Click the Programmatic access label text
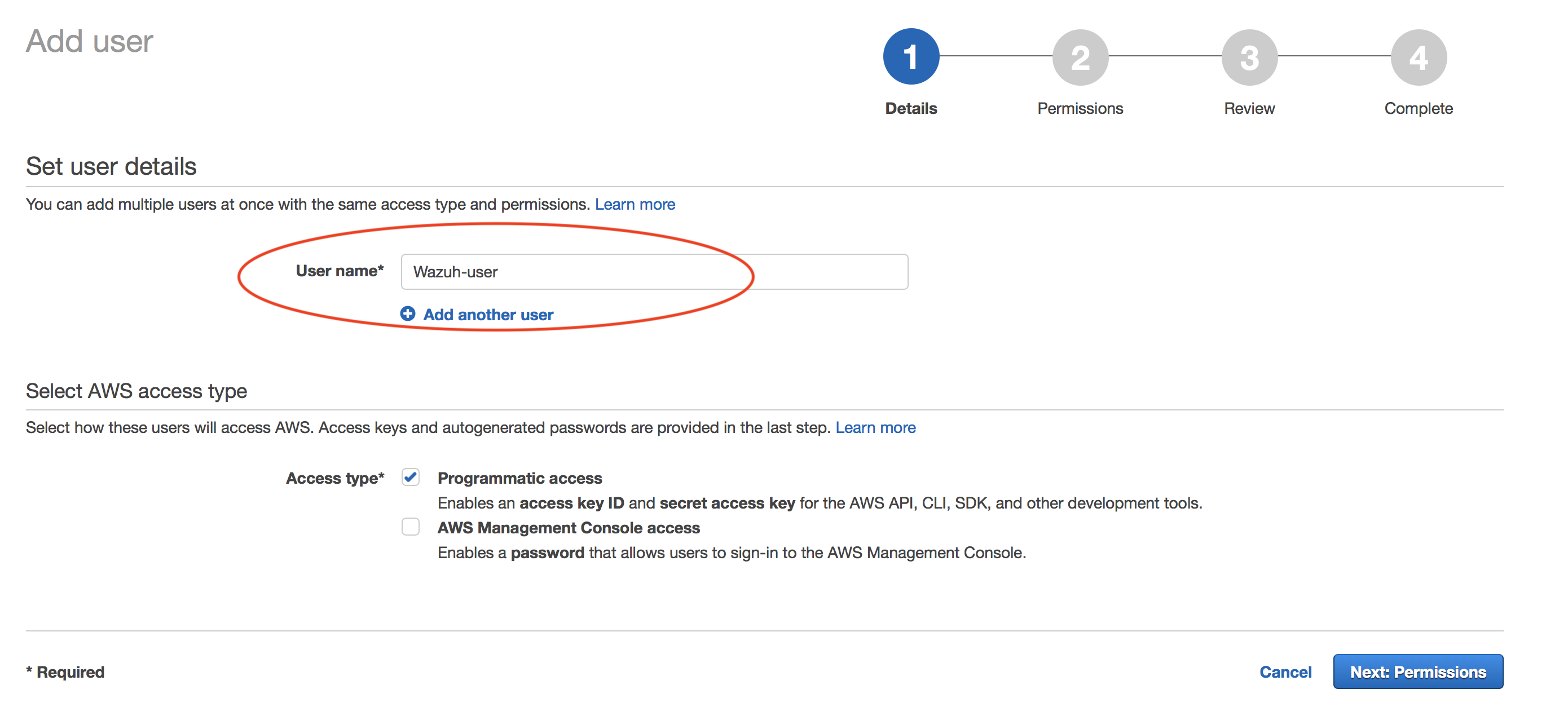 point(519,478)
